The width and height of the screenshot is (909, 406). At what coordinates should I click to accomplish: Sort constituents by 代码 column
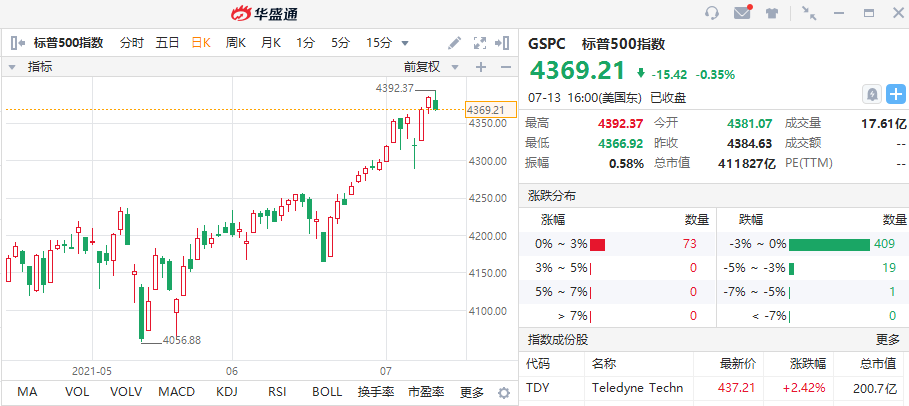[538, 364]
